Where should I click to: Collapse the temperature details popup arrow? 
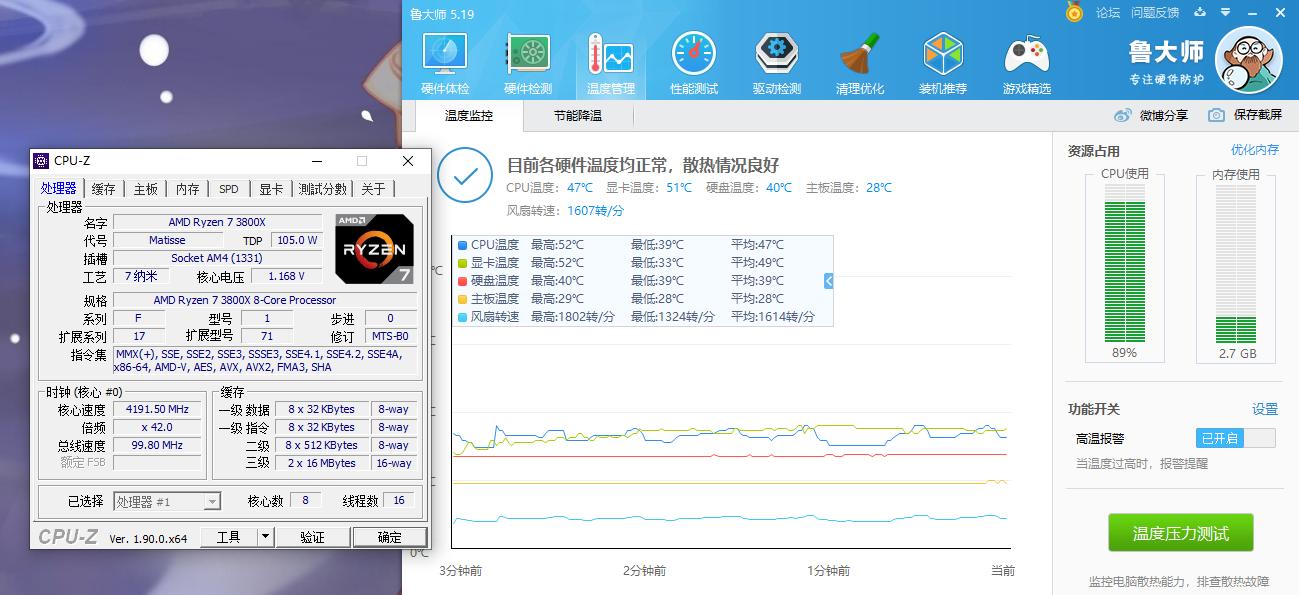pos(828,280)
